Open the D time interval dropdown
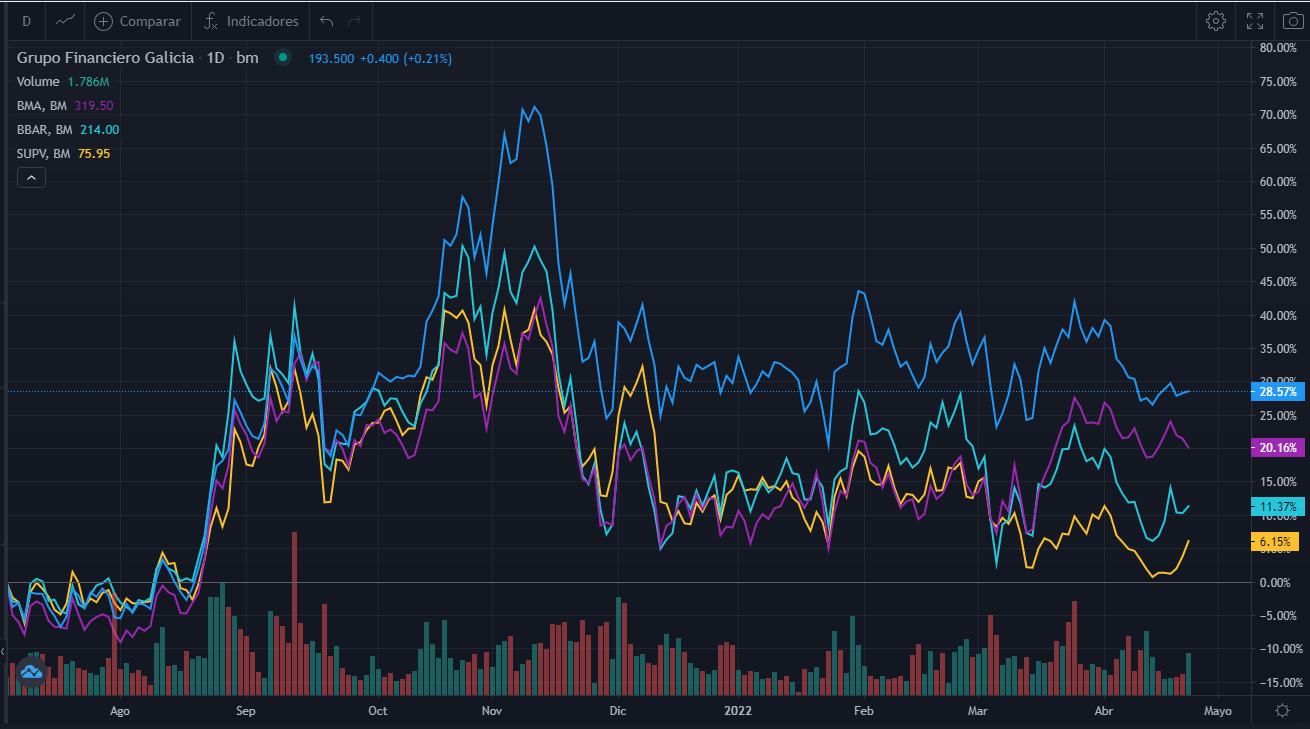This screenshot has width=1310, height=729. coord(27,21)
